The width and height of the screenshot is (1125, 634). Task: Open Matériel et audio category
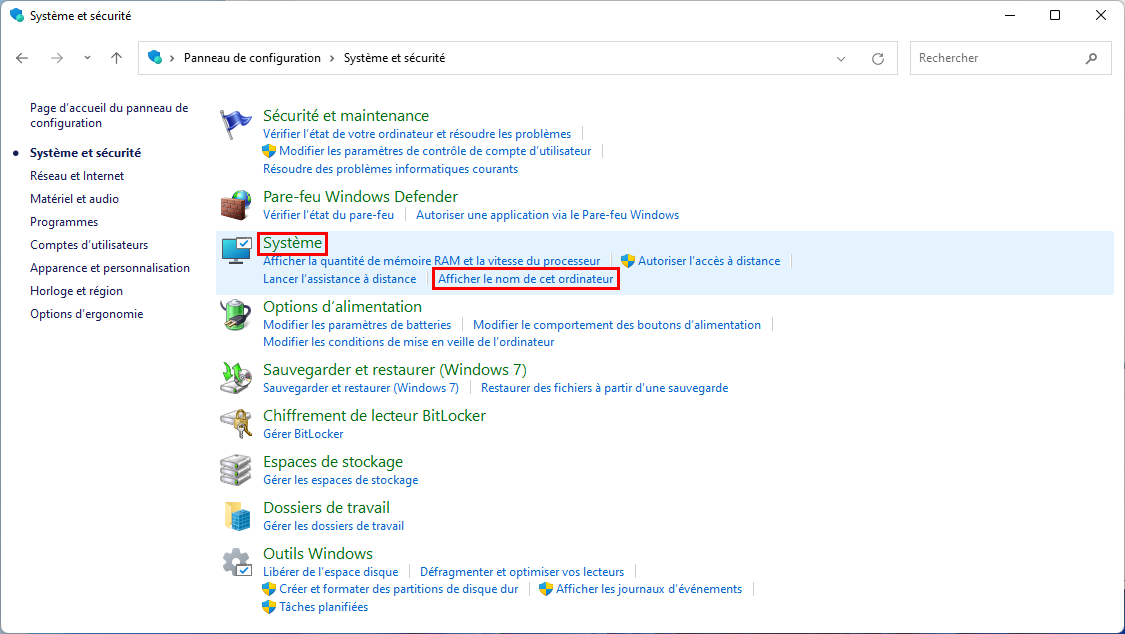point(75,199)
